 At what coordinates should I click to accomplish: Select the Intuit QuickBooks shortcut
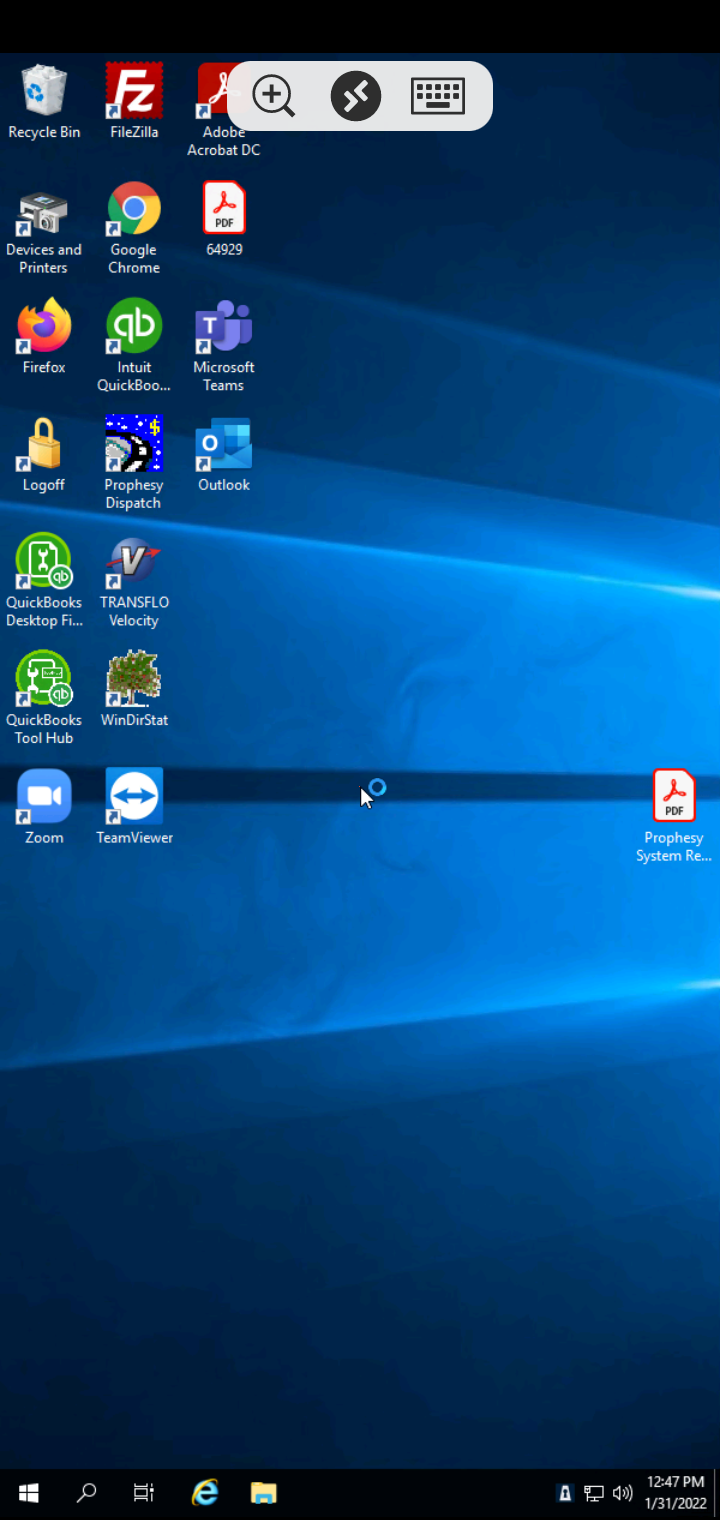(134, 346)
